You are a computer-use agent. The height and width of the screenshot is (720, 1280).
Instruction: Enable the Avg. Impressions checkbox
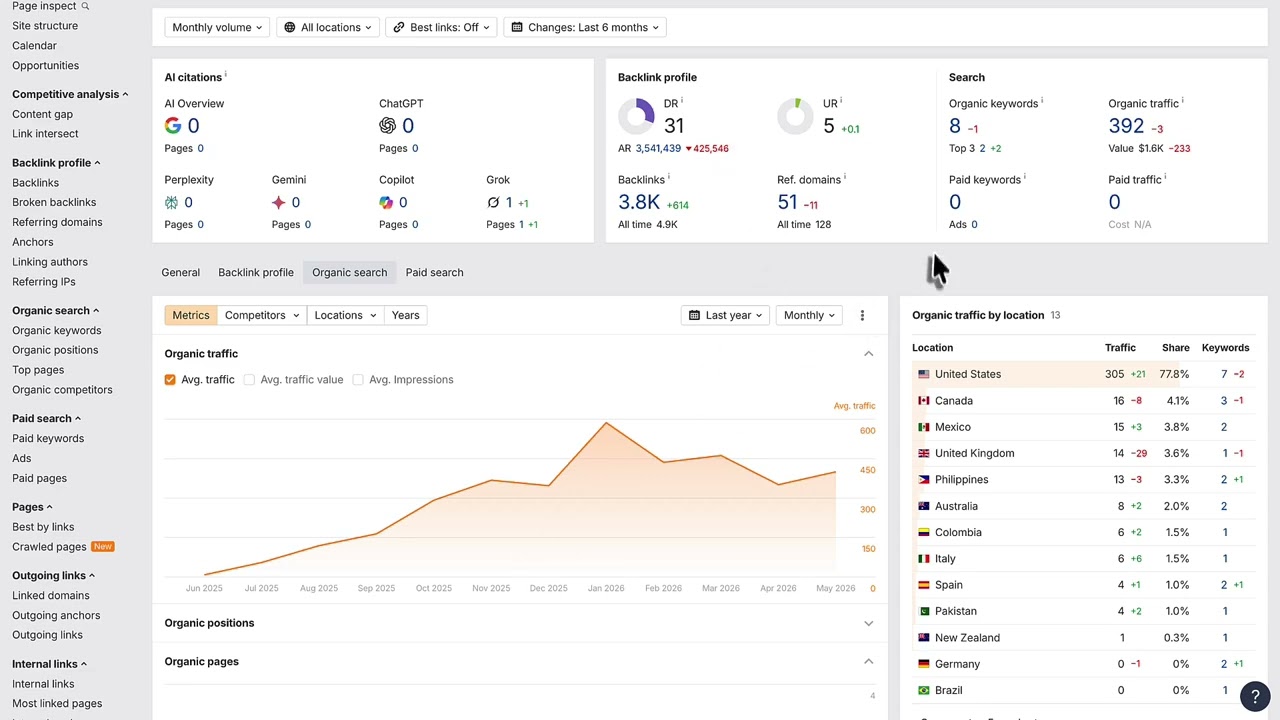(x=358, y=380)
